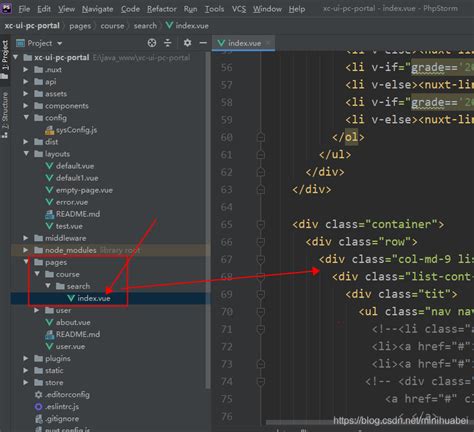
Task: Open the Structure tool window sidebar button
Action: [x=5, y=115]
